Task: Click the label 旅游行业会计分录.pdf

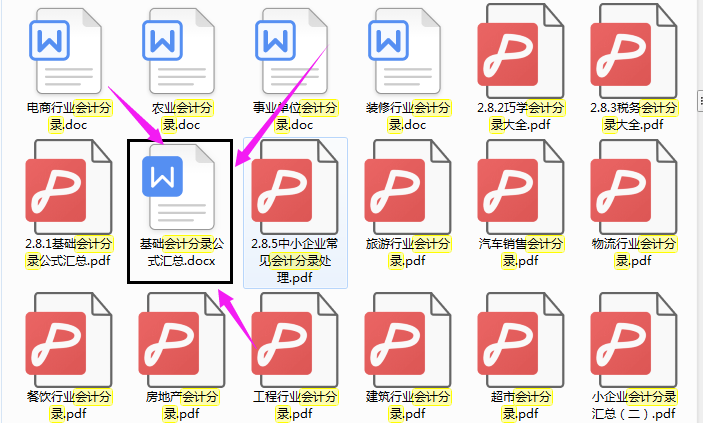Action: click(408, 252)
